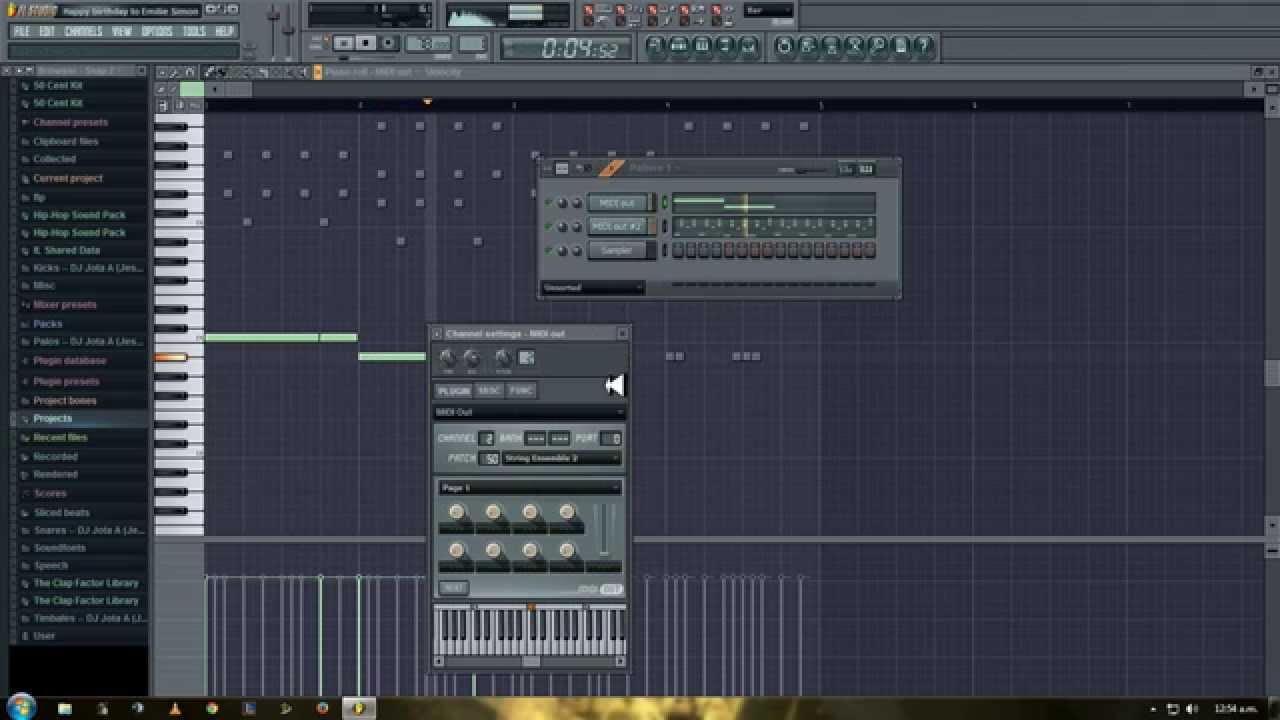Click the transport Record button
The image size is (1280, 720).
(388, 43)
